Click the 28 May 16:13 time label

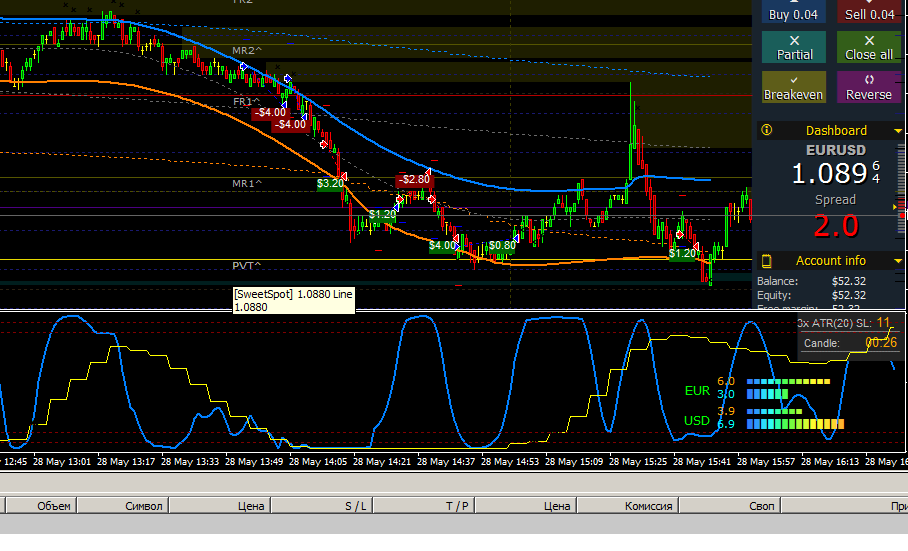tap(830, 462)
